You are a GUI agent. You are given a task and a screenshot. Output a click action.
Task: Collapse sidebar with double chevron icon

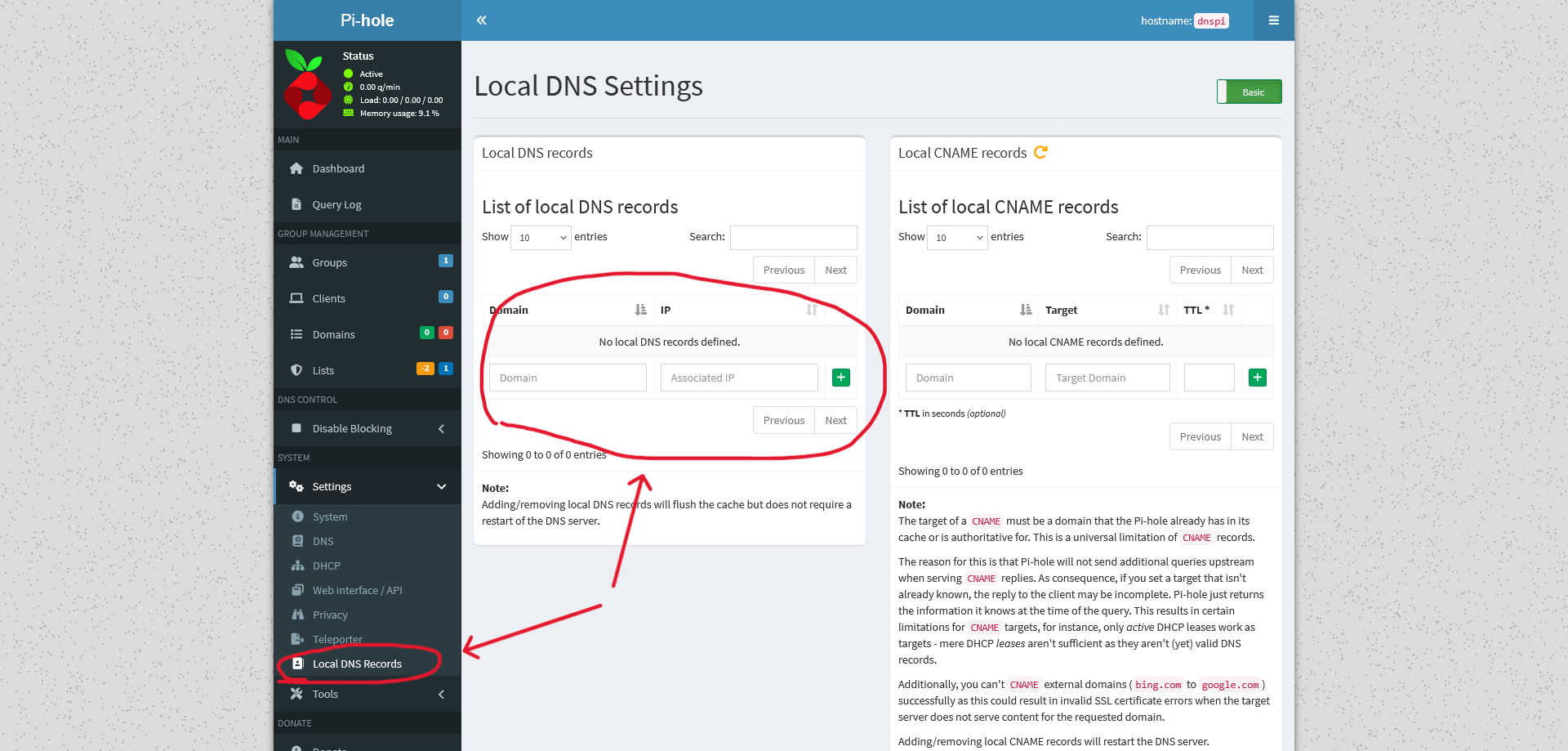click(x=482, y=20)
